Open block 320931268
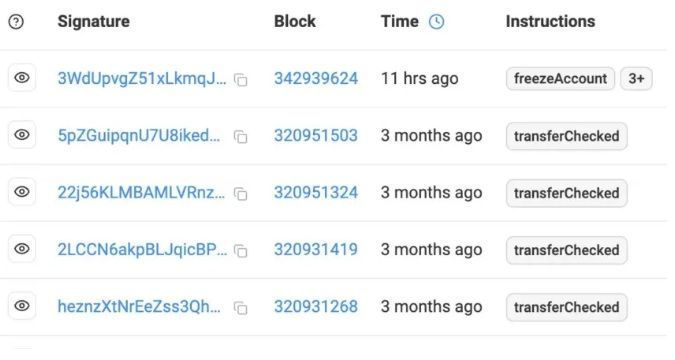The width and height of the screenshot is (675, 360). (x=316, y=307)
